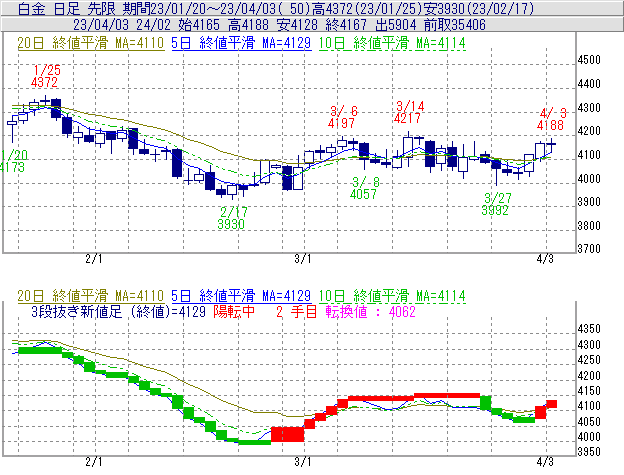Click the 4500 price axis label

(x=589, y=60)
